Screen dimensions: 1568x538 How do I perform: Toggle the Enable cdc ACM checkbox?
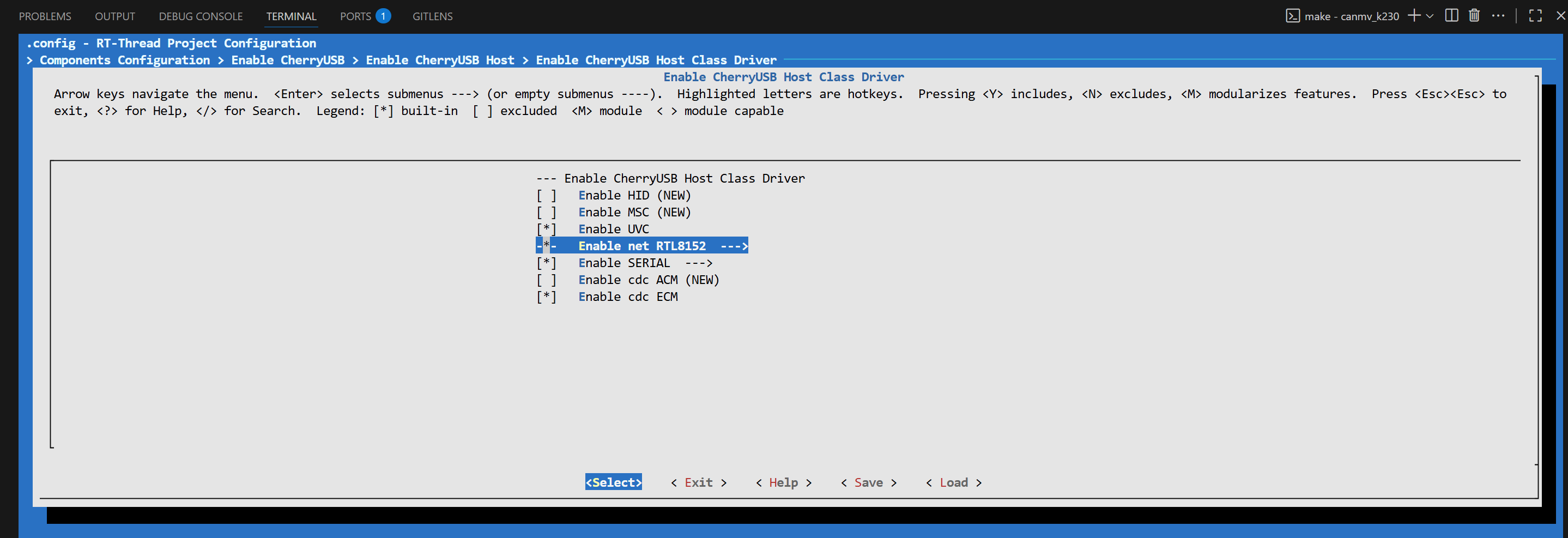546,280
